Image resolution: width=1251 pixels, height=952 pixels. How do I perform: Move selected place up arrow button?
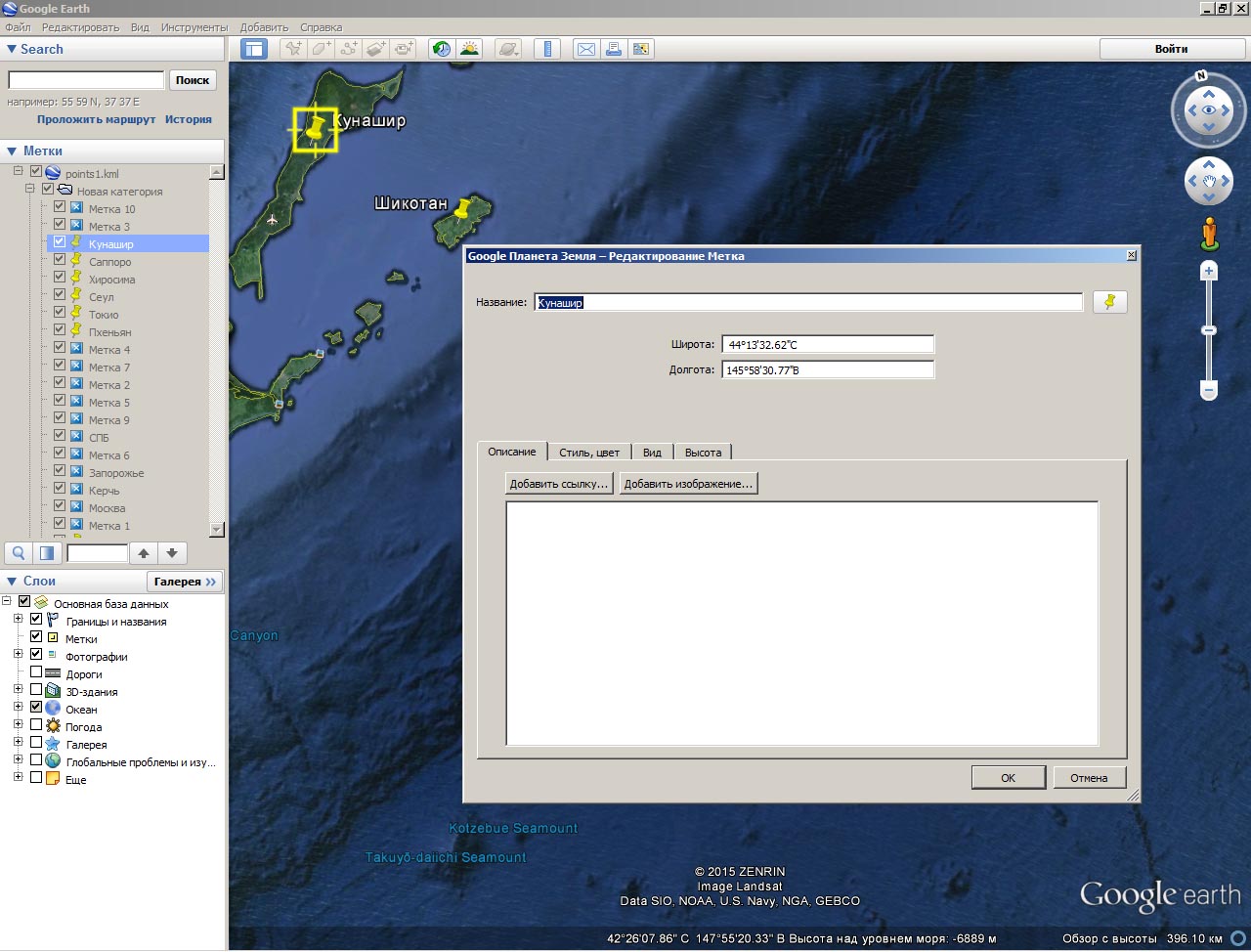pos(144,553)
